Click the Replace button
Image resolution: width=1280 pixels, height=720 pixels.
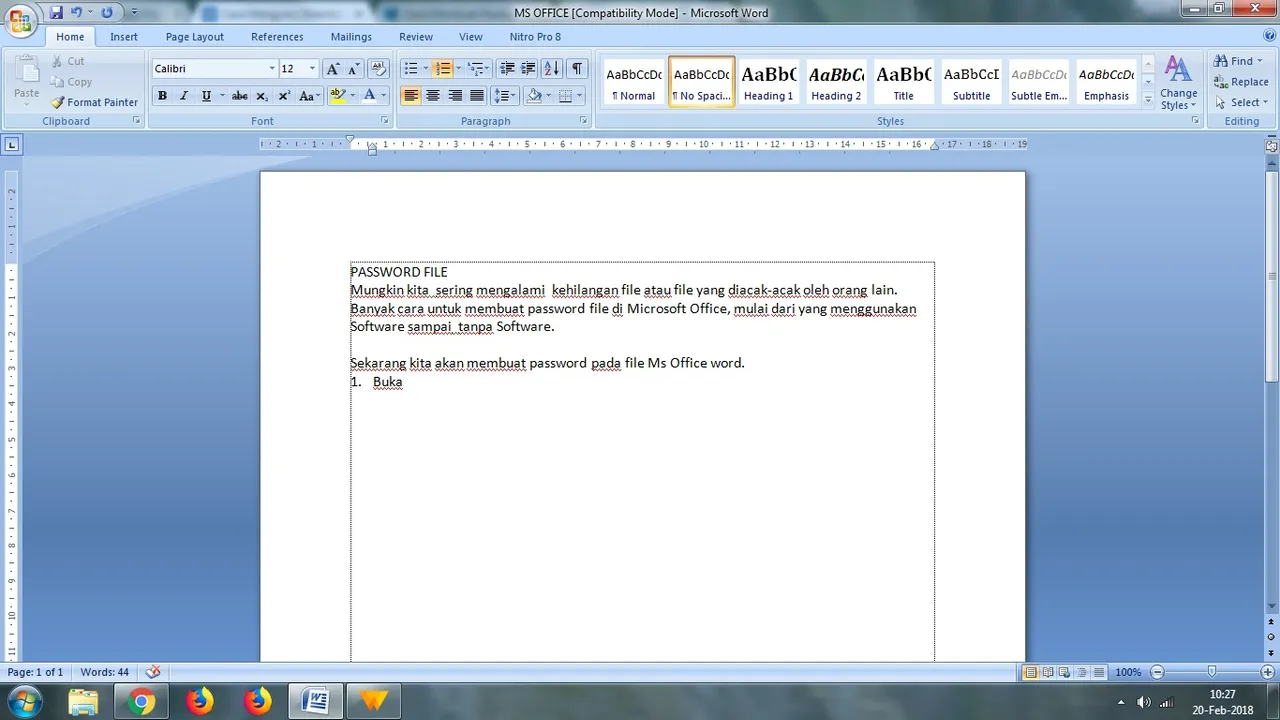1241,82
